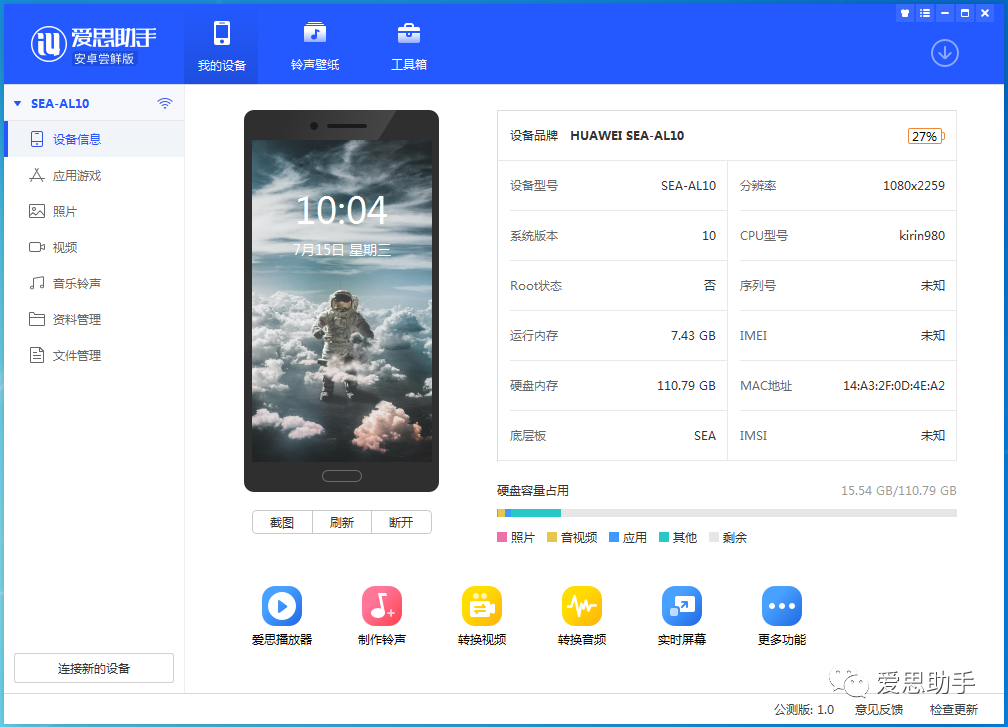Image resolution: width=1008 pixels, height=727 pixels.
Task: Click the disk usage bar
Action: (x=726, y=513)
